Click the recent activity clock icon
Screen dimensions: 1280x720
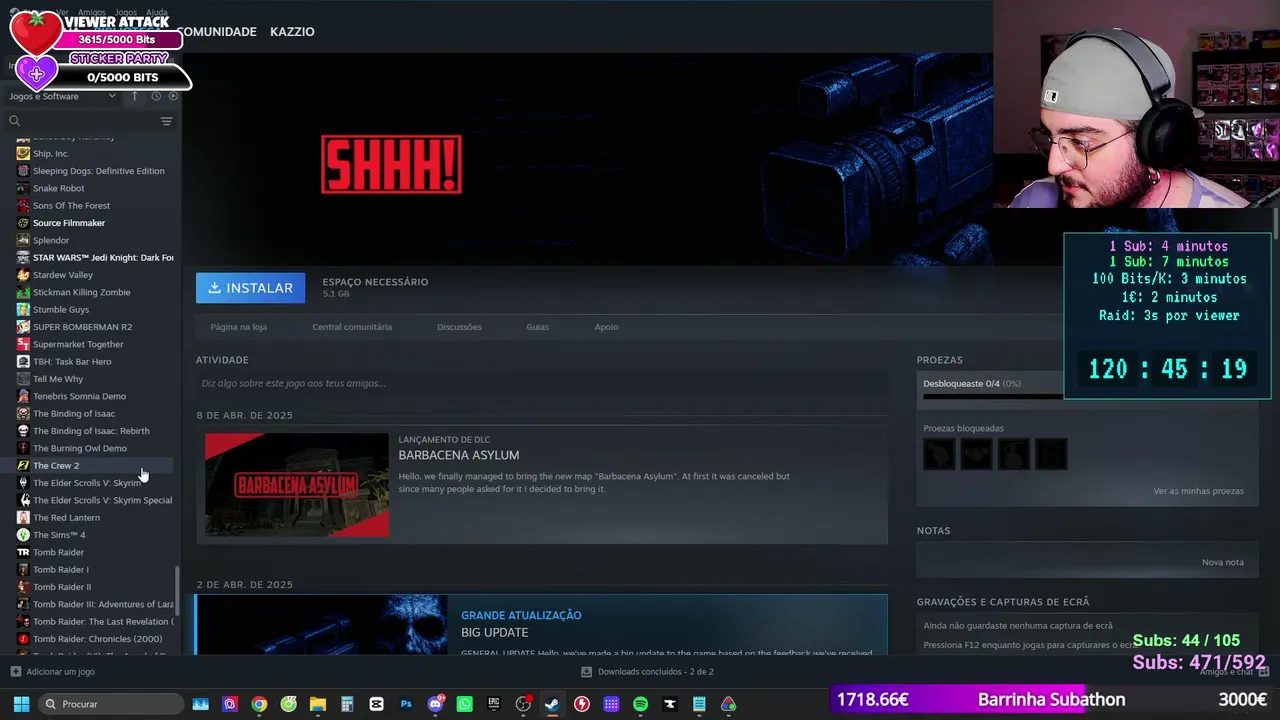156,96
